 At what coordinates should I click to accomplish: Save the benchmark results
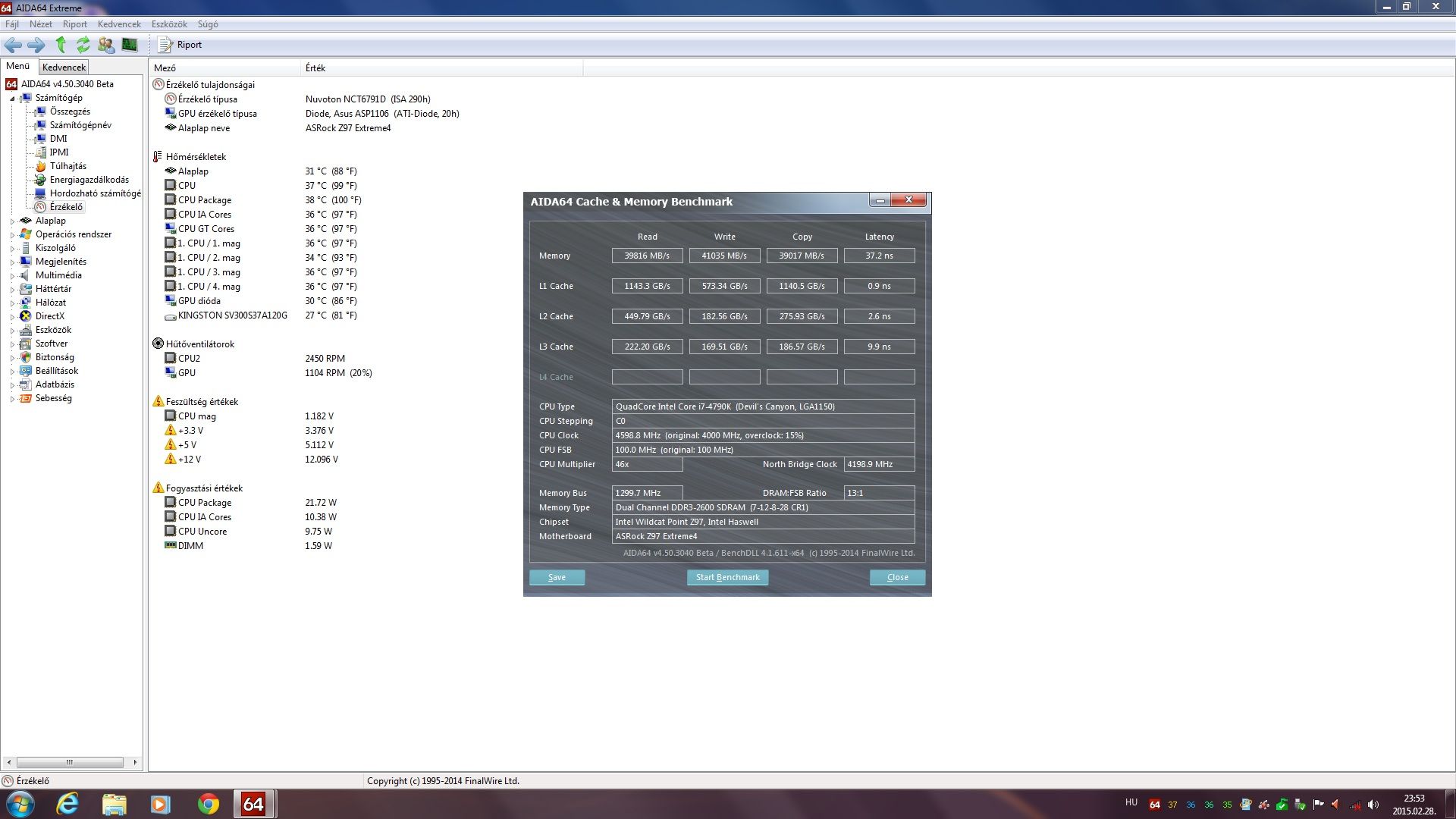[557, 577]
